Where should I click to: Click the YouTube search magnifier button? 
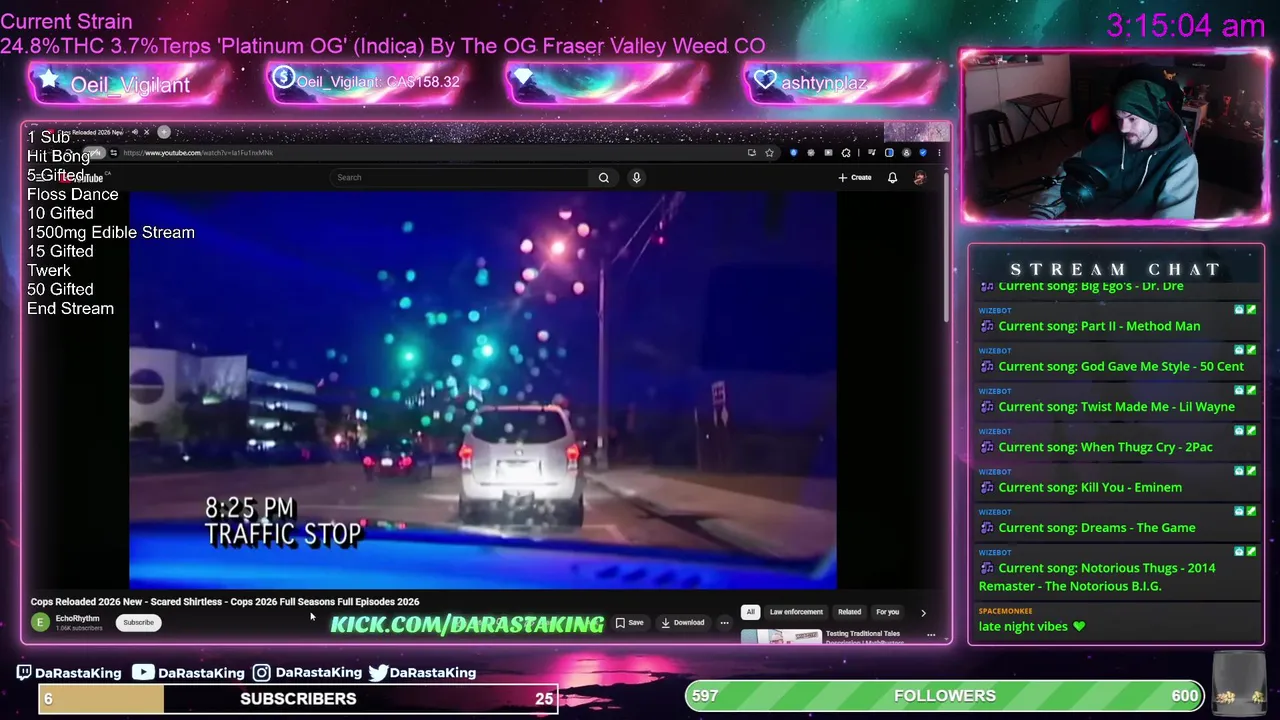coord(604,178)
